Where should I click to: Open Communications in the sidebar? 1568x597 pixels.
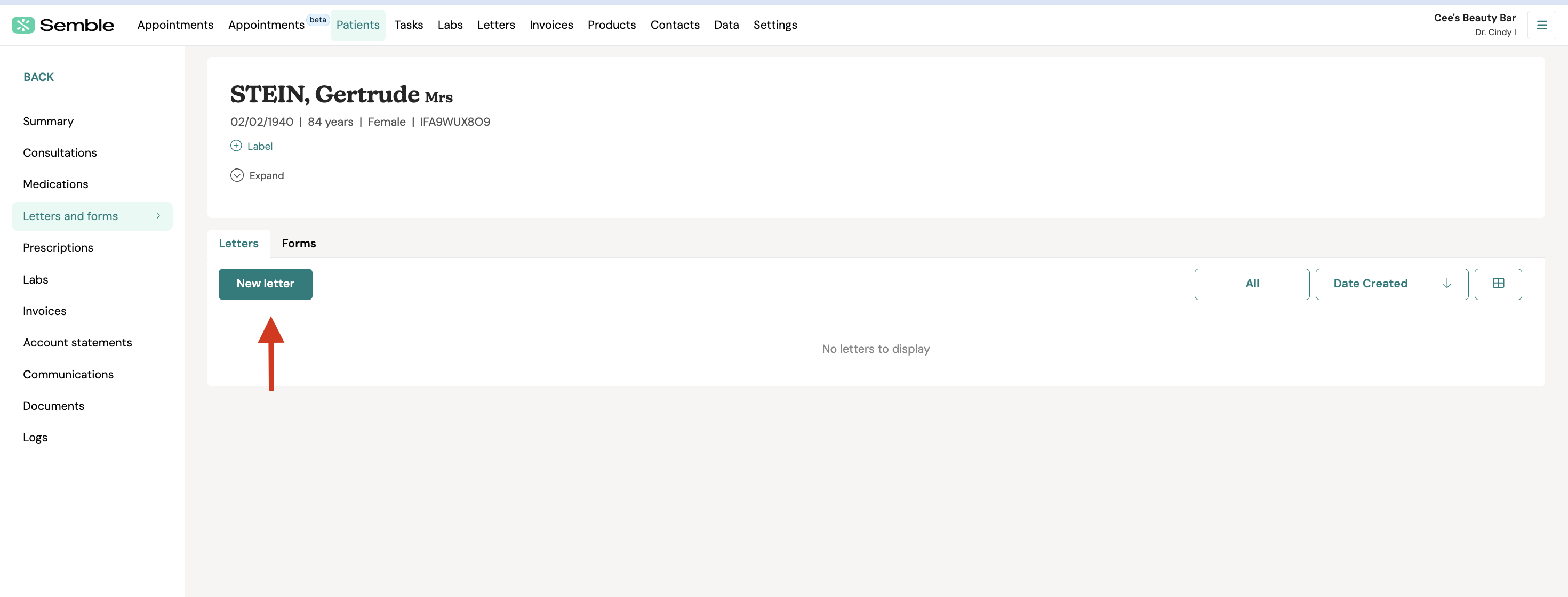tap(68, 374)
